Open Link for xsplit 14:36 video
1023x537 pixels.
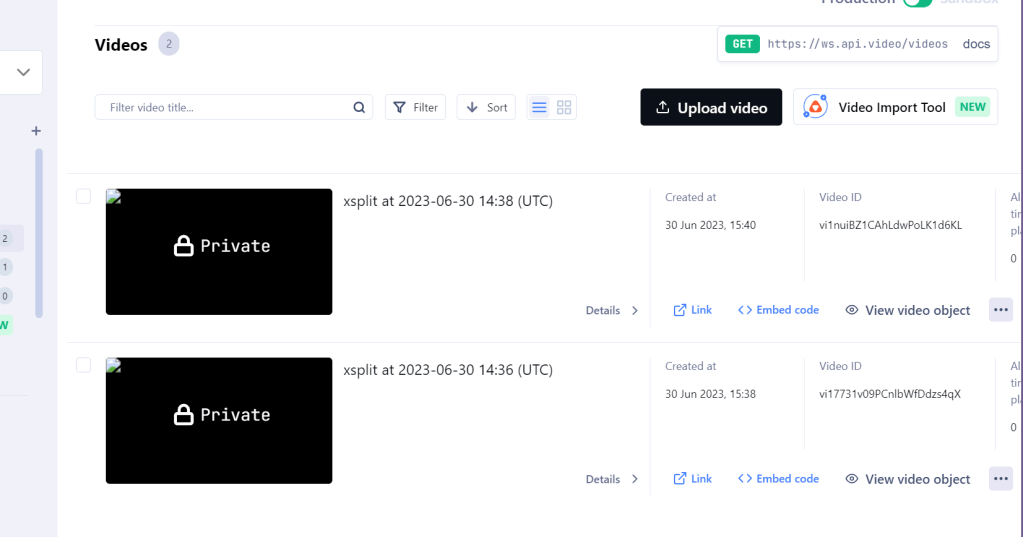[x=692, y=479]
